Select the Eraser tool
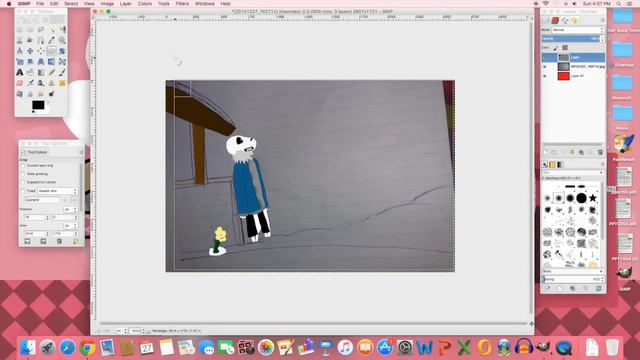 (20, 83)
